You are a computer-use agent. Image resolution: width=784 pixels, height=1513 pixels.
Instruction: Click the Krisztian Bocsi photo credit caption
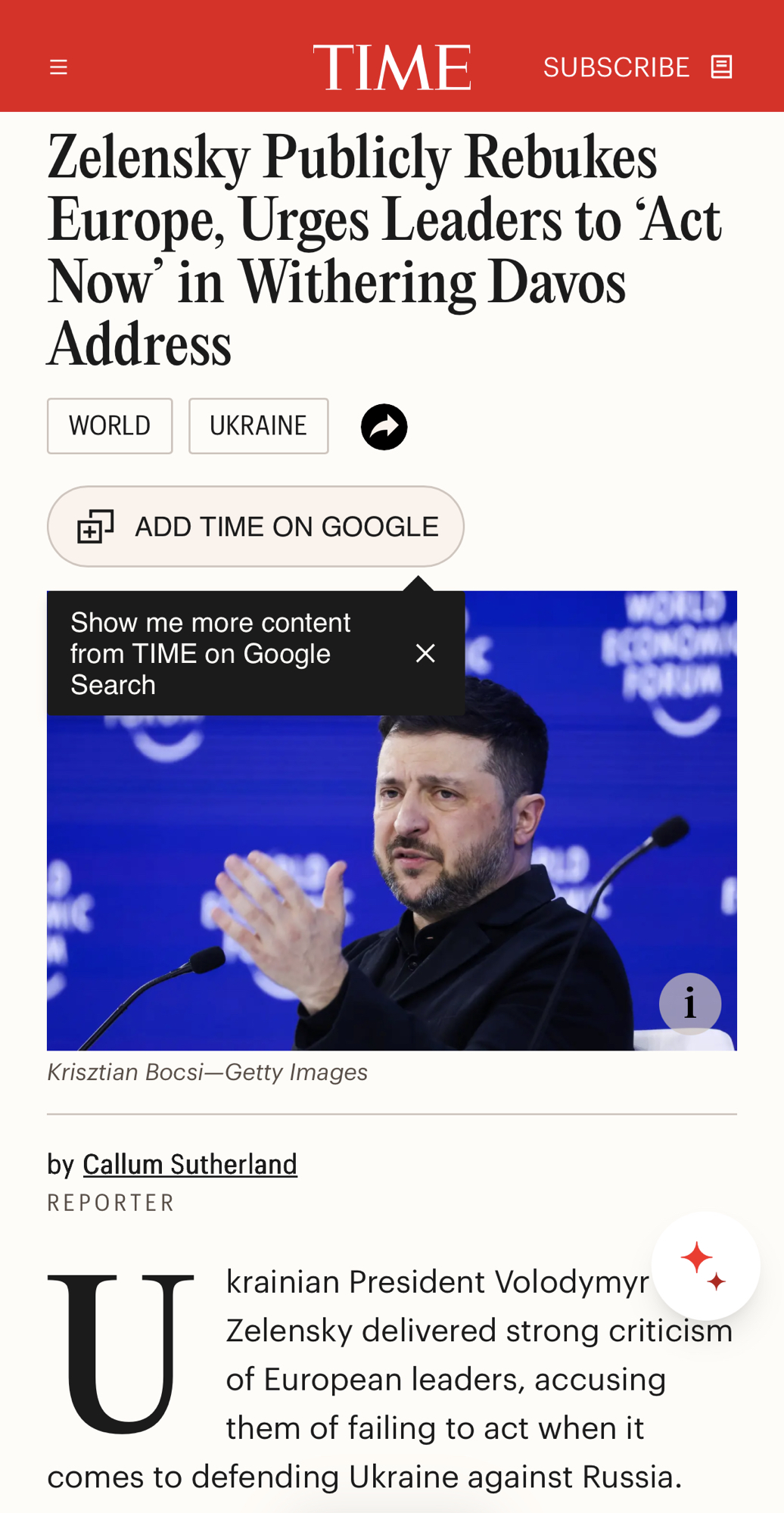pos(207,1072)
